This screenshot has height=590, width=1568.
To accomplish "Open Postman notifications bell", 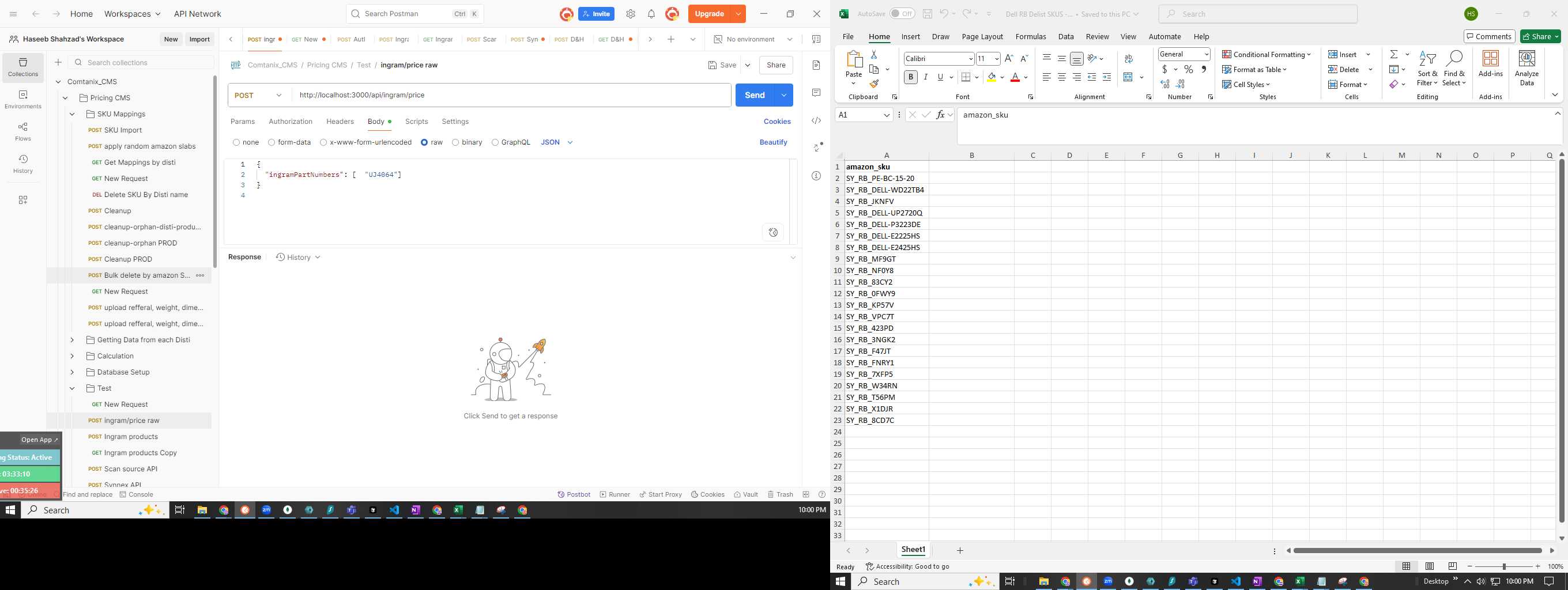I will 651,14.
